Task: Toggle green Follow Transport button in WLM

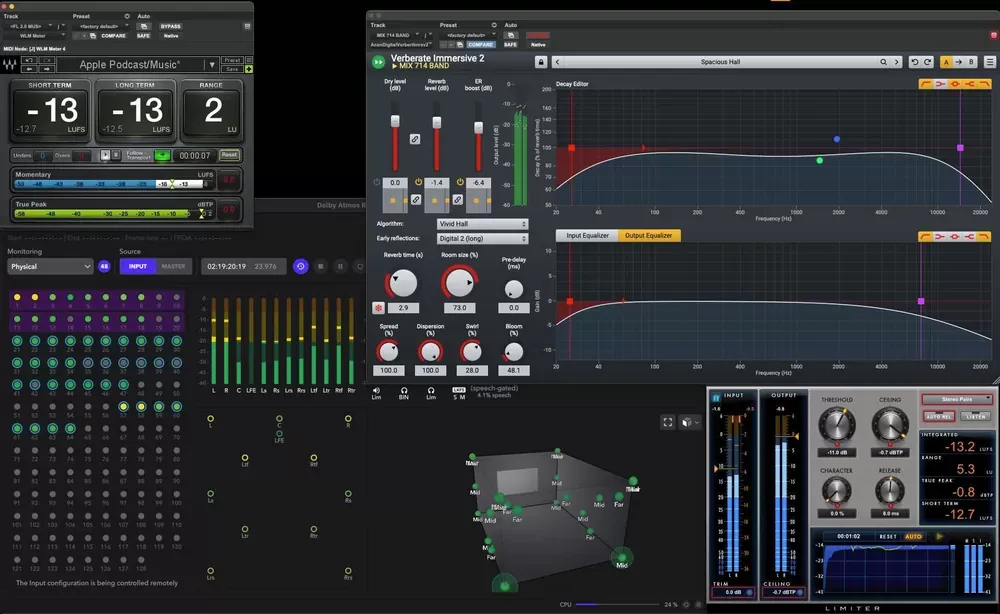Action: coord(162,155)
